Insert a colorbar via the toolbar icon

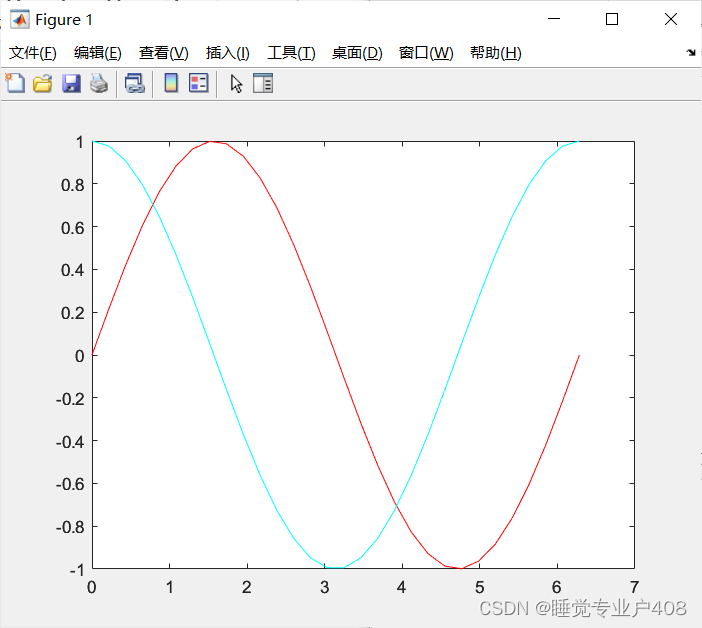[x=171, y=83]
